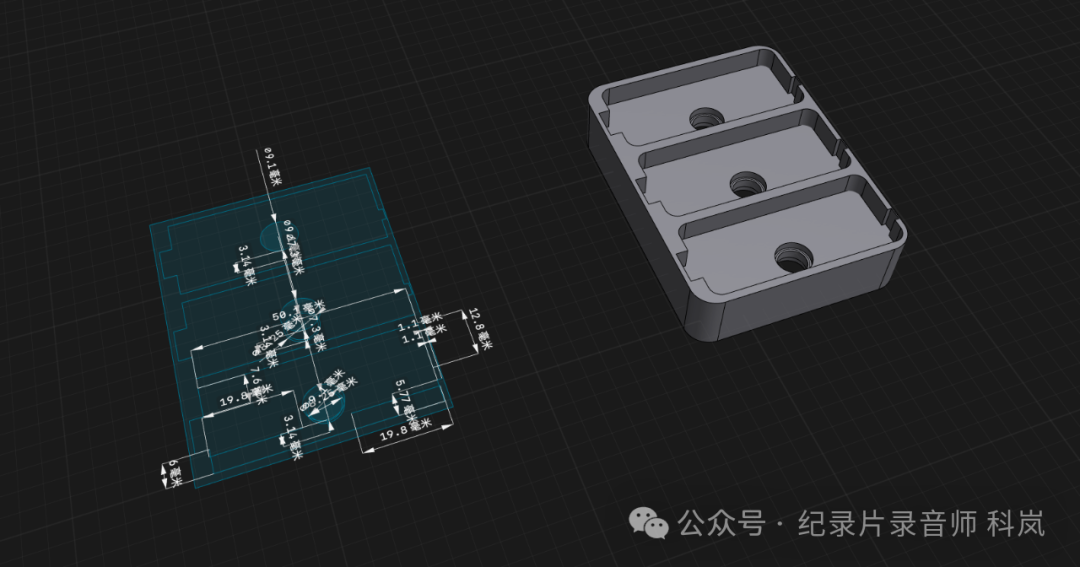Click the countersunk hole in the middle tray pocket
The width and height of the screenshot is (1080, 567).
point(747,184)
